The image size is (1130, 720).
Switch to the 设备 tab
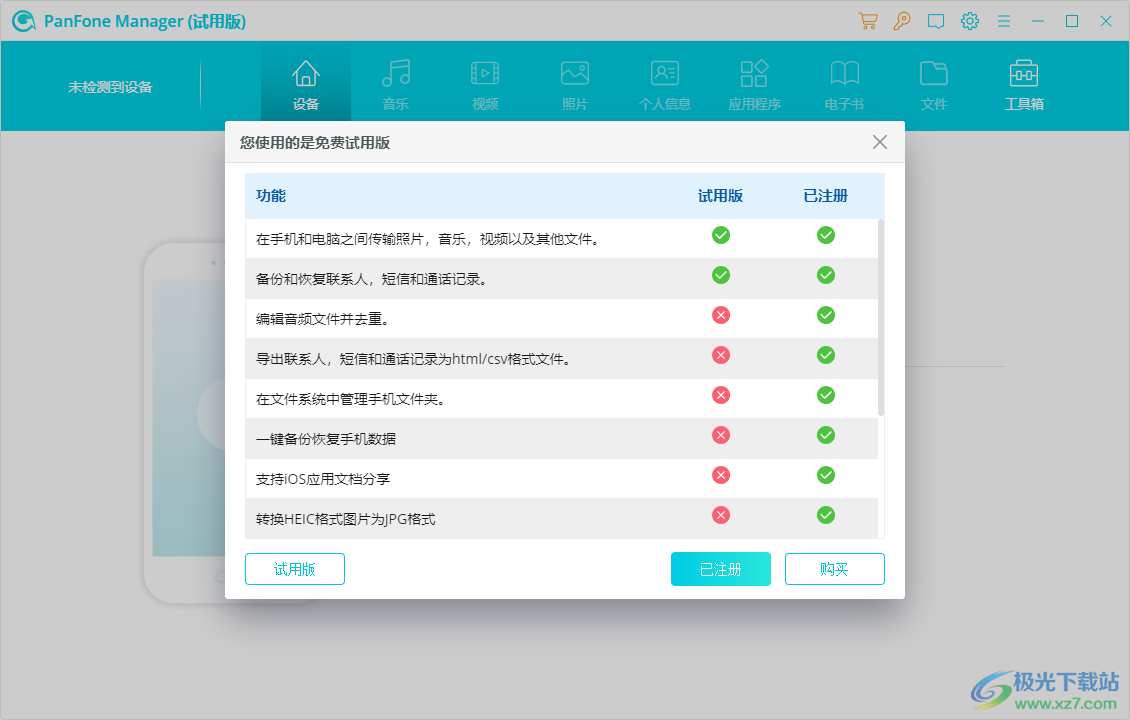[x=306, y=85]
